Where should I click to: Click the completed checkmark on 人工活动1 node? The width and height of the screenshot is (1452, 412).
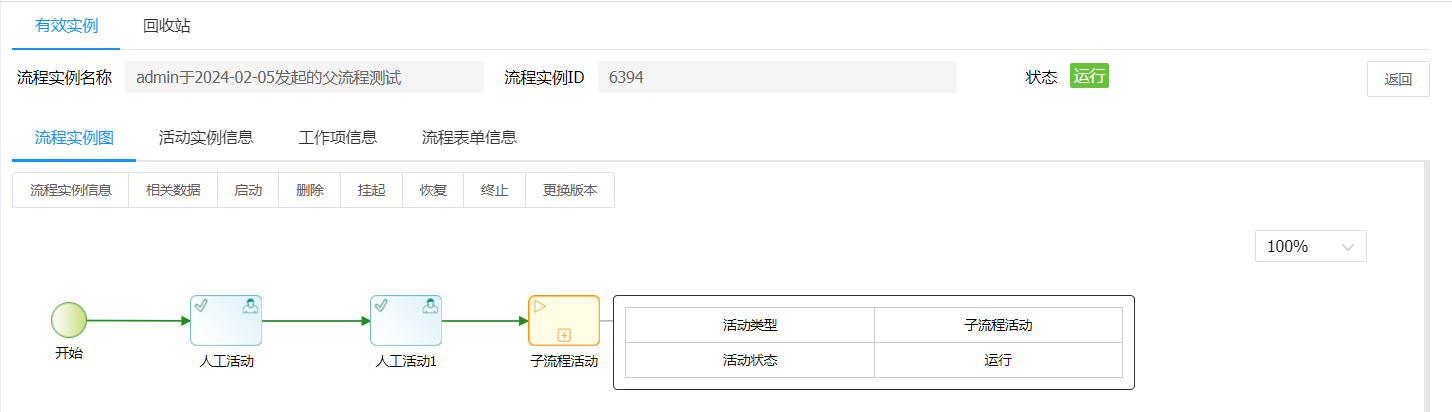click(x=382, y=305)
